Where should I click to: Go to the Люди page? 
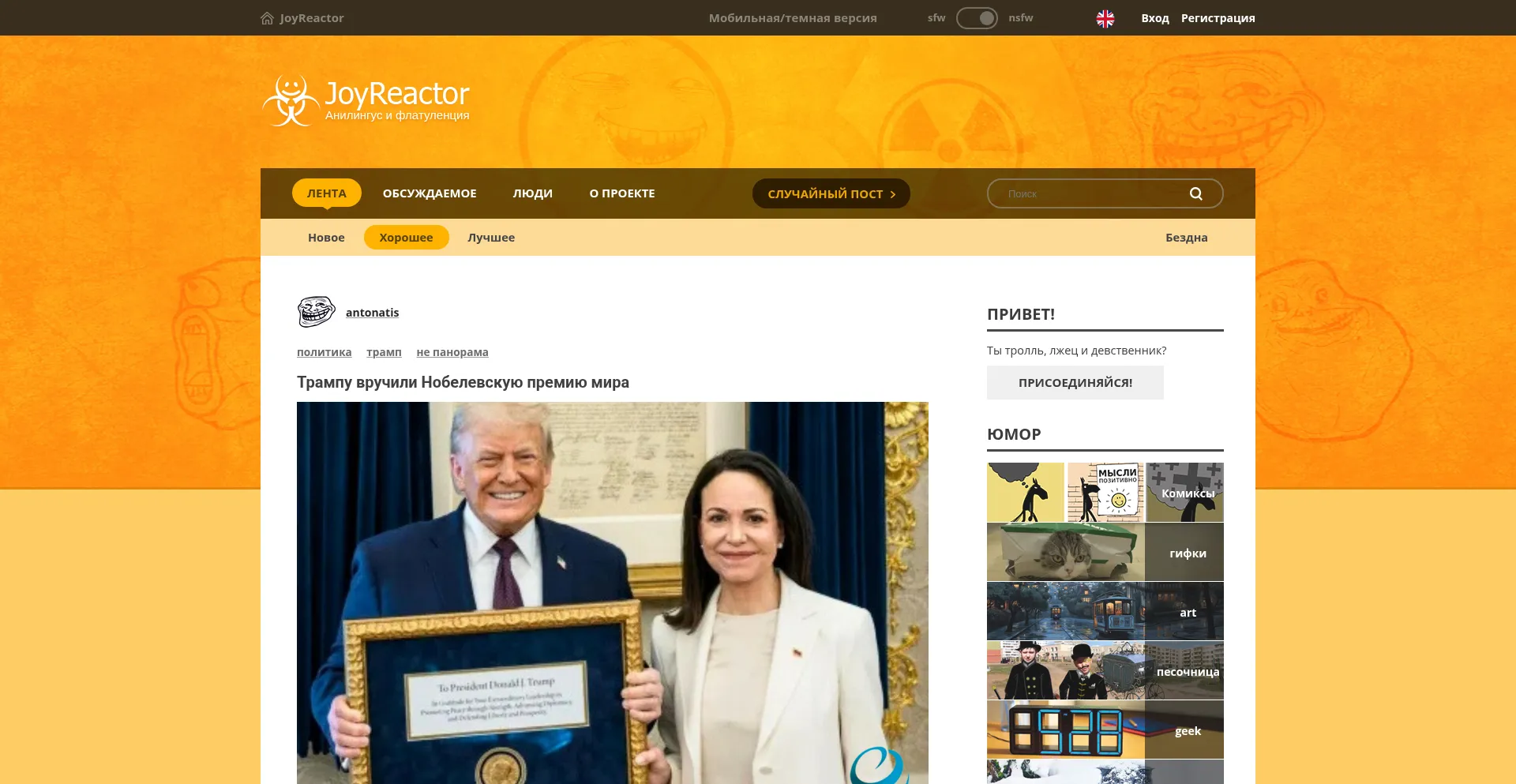point(532,193)
